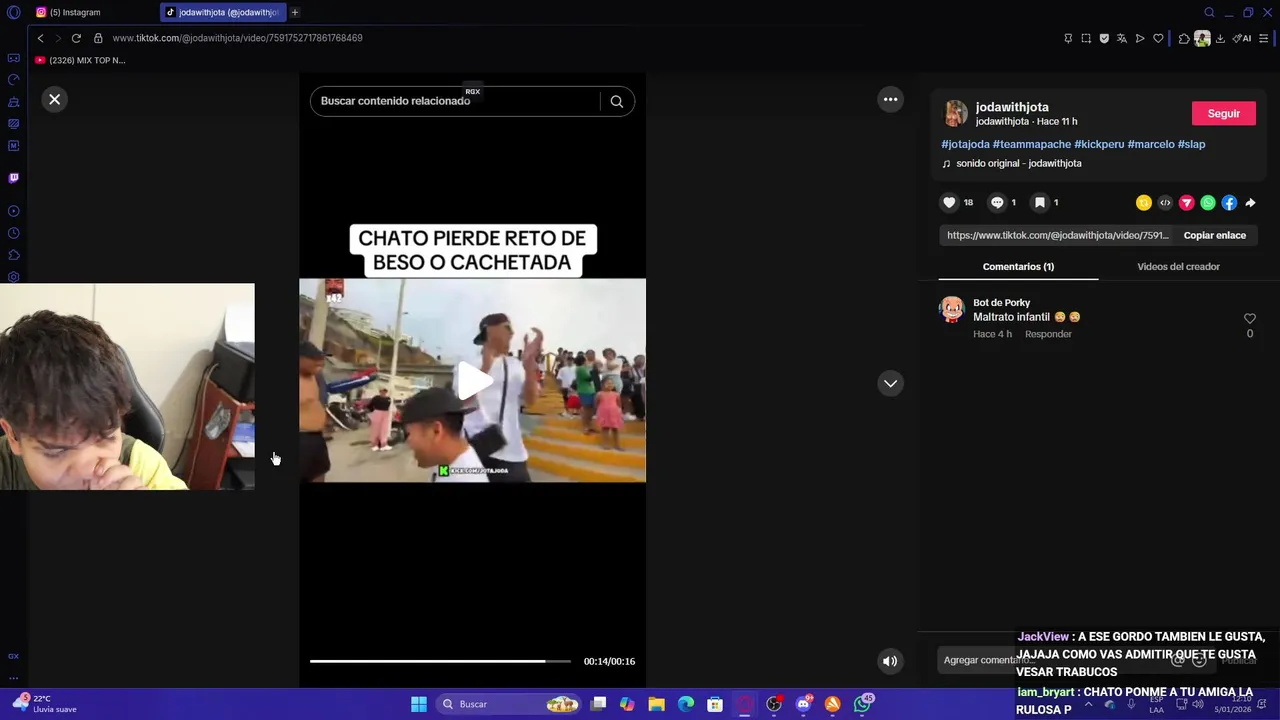This screenshot has height=720, width=1280.
Task: Bookmark the video to favorites
Action: pyautogui.click(x=1040, y=202)
